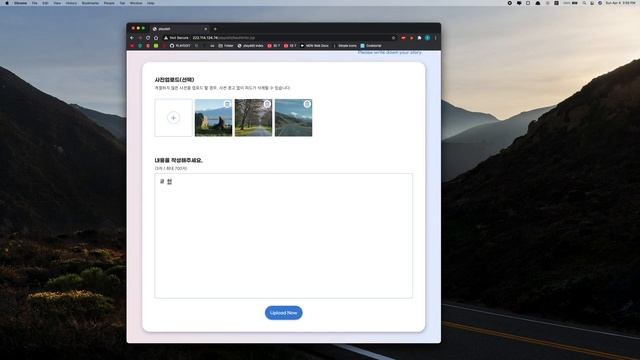Click the address bar URL
This screenshot has height=360, width=640.
(224, 38)
